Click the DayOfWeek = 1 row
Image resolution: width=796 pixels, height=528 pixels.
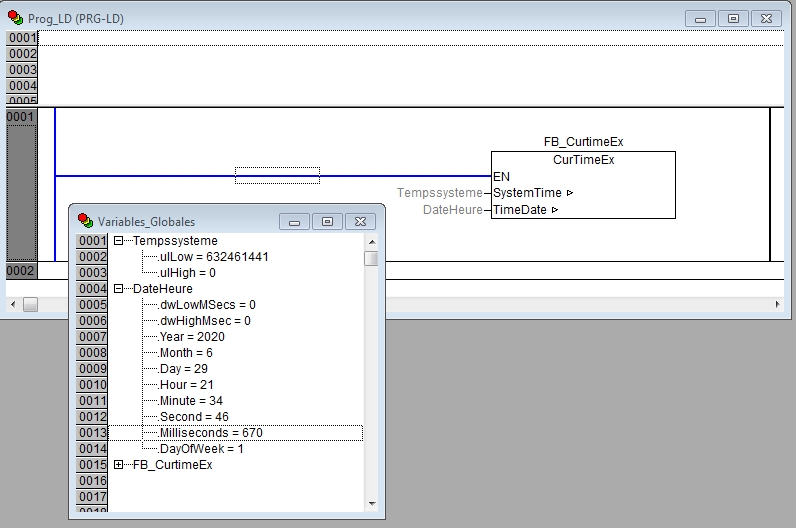[200, 449]
